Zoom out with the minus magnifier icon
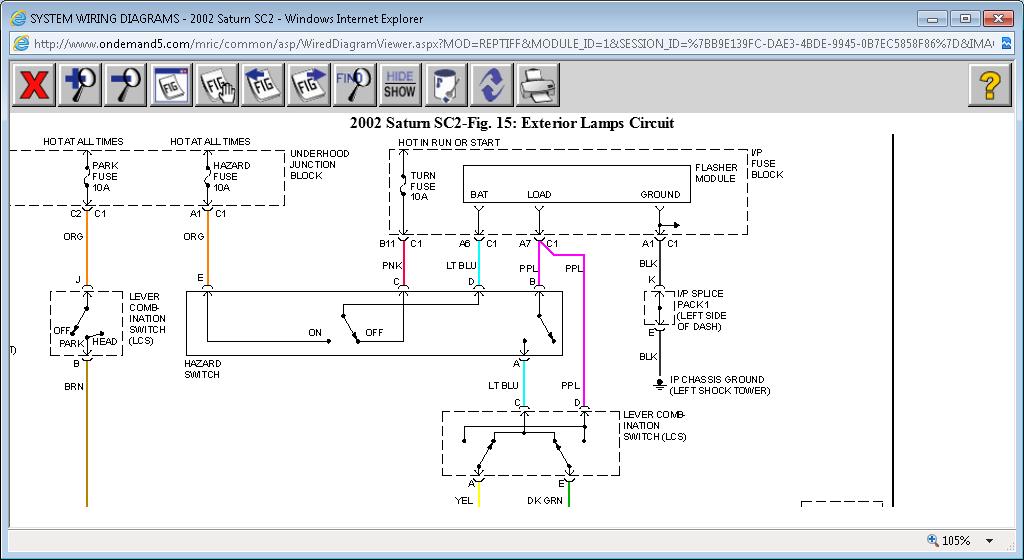Screen dimensions: 1024x560 125,84
